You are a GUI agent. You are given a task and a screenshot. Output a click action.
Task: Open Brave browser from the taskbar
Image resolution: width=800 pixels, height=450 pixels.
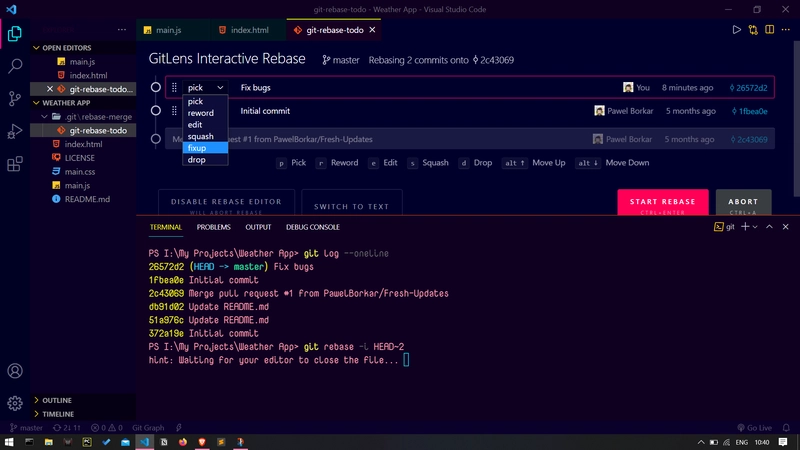[202, 442]
